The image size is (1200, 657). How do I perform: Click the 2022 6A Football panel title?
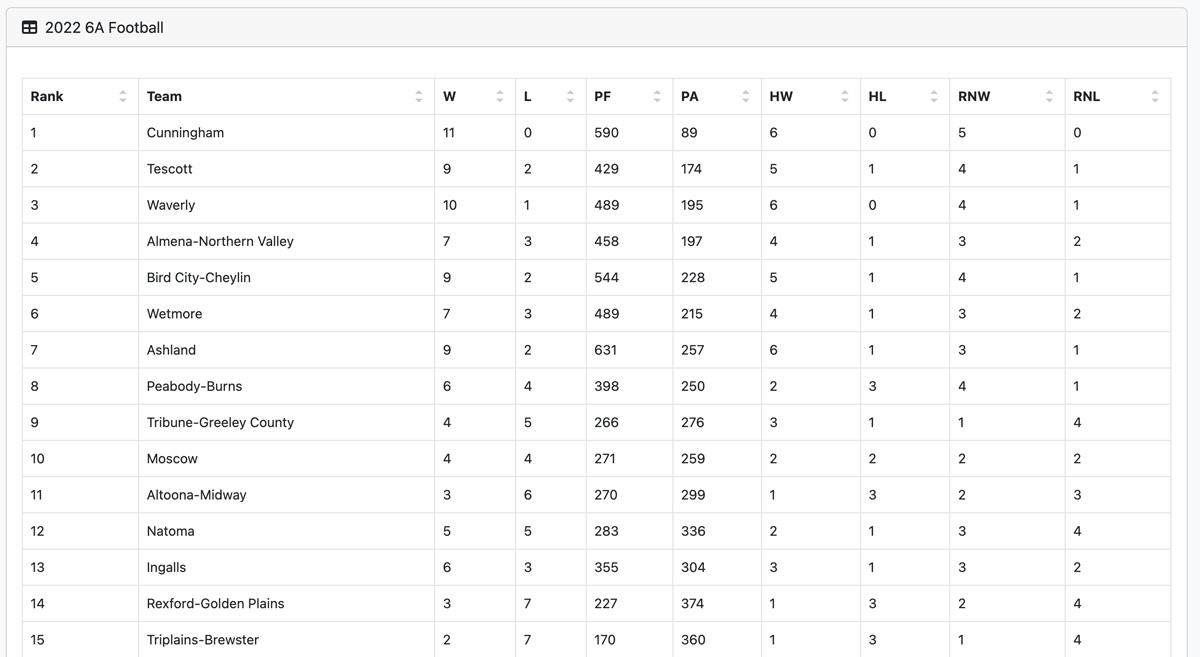(104, 28)
